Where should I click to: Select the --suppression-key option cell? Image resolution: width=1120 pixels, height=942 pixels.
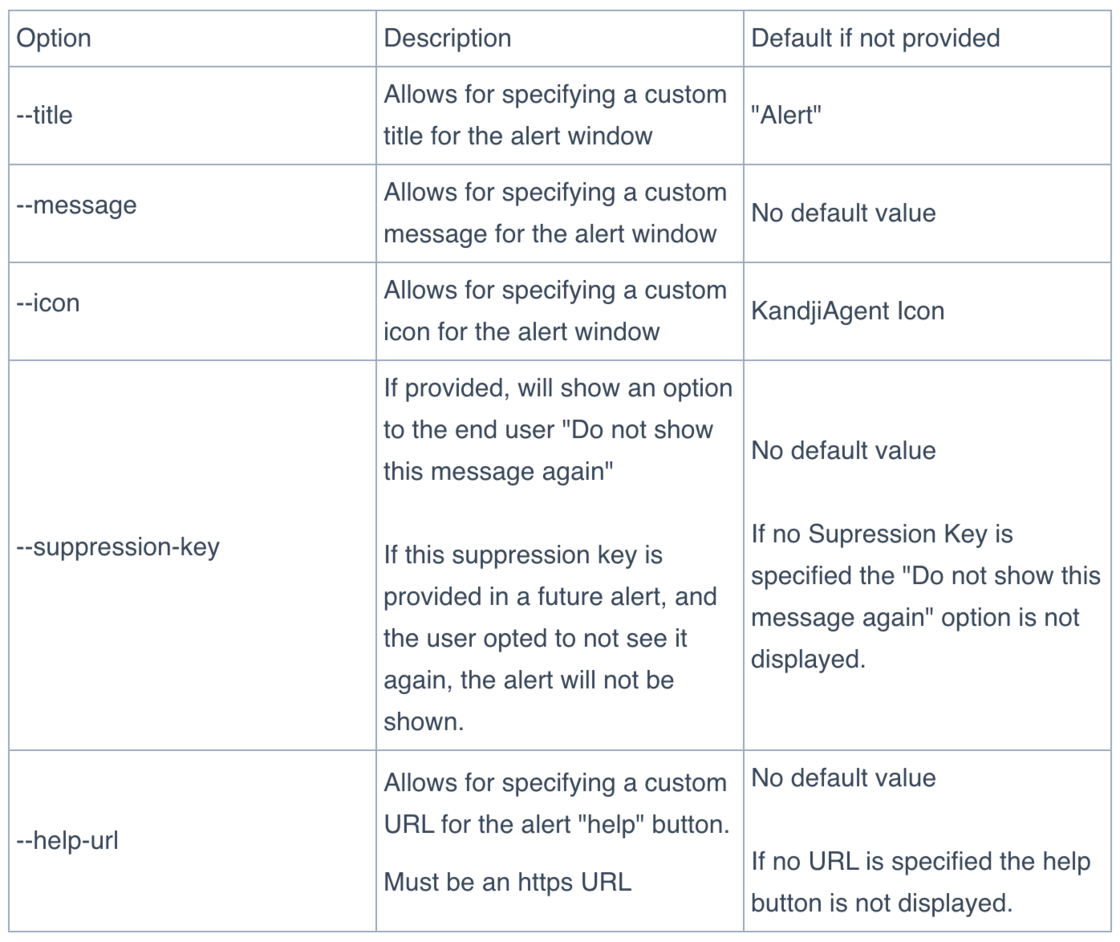click(118, 548)
